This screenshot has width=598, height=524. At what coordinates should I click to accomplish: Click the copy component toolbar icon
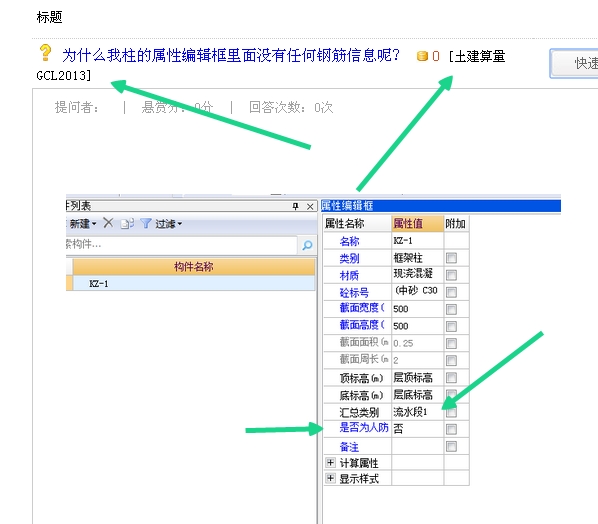pos(127,223)
